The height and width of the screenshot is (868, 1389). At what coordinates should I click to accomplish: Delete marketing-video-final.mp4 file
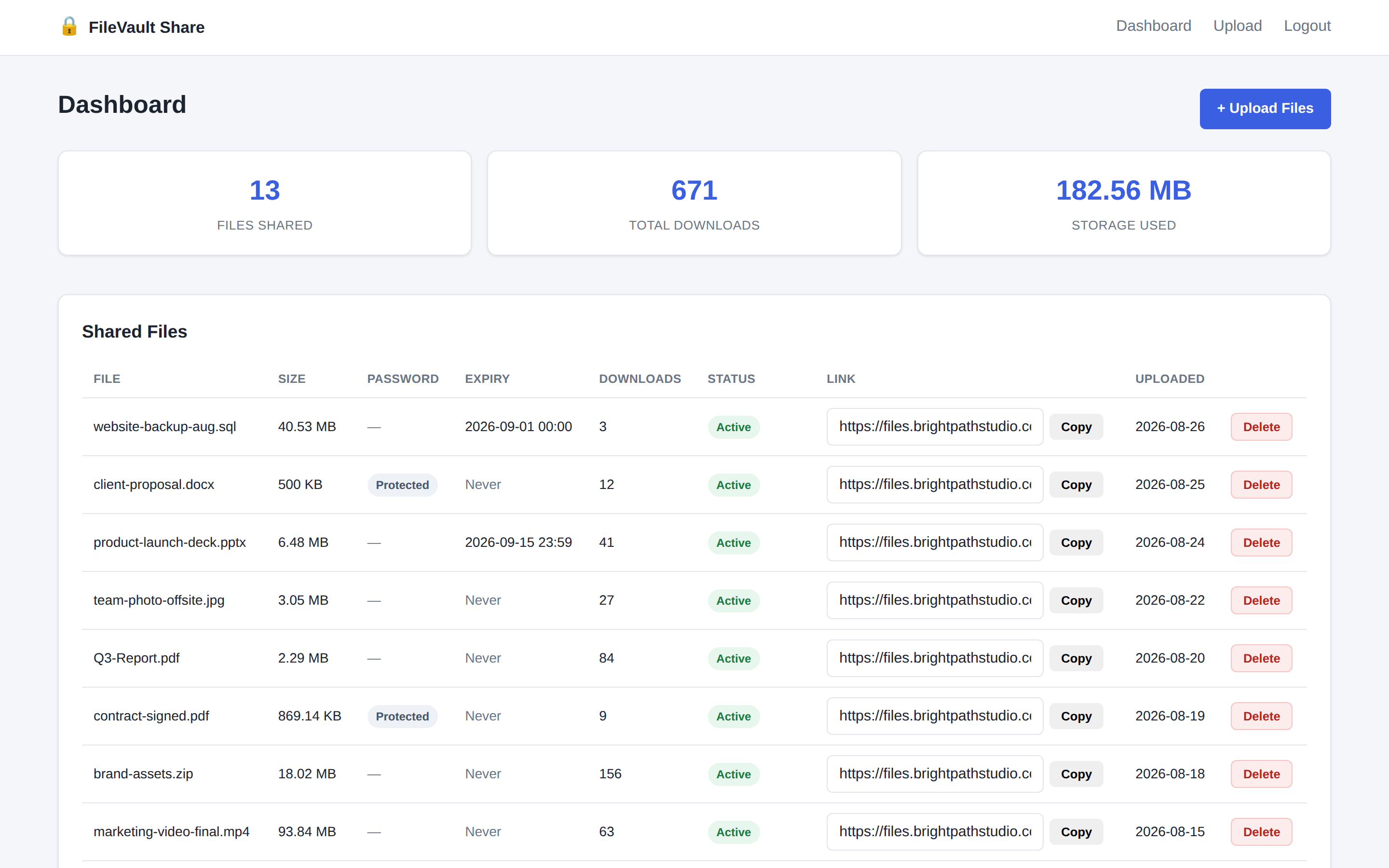pos(1262,832)
